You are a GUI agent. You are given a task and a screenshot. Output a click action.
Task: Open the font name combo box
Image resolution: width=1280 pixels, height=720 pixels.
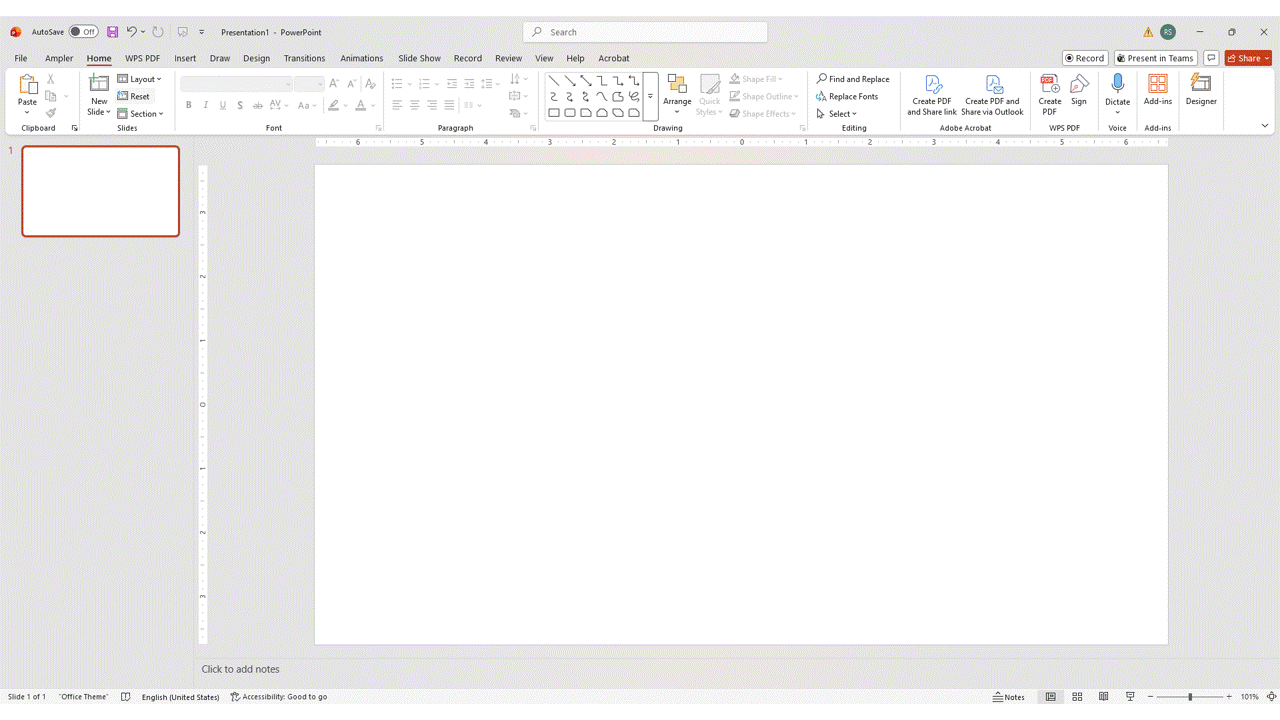click(x=236, y=84)
